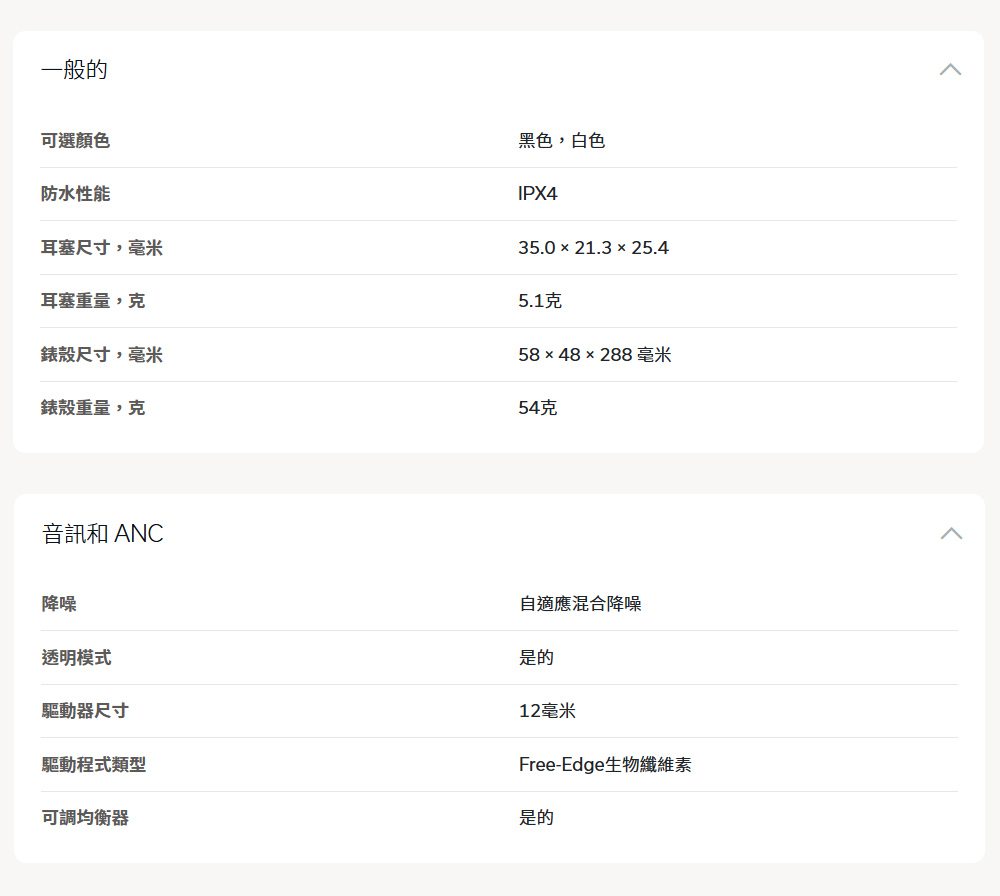The height and width of the screenshot is (896, 1000).
Task: Select the 降噪 row label
Action: click(58, 604)
